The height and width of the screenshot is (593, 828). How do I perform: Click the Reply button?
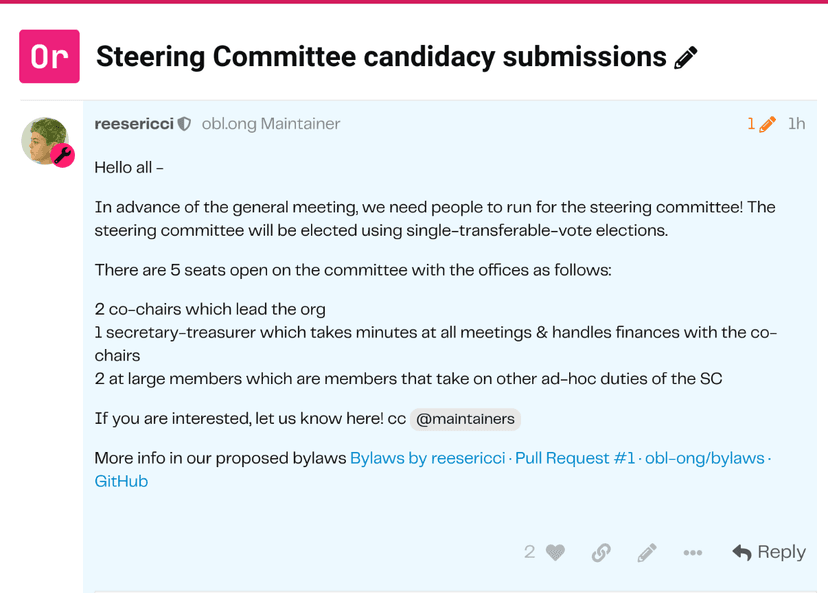click(769, 552)
